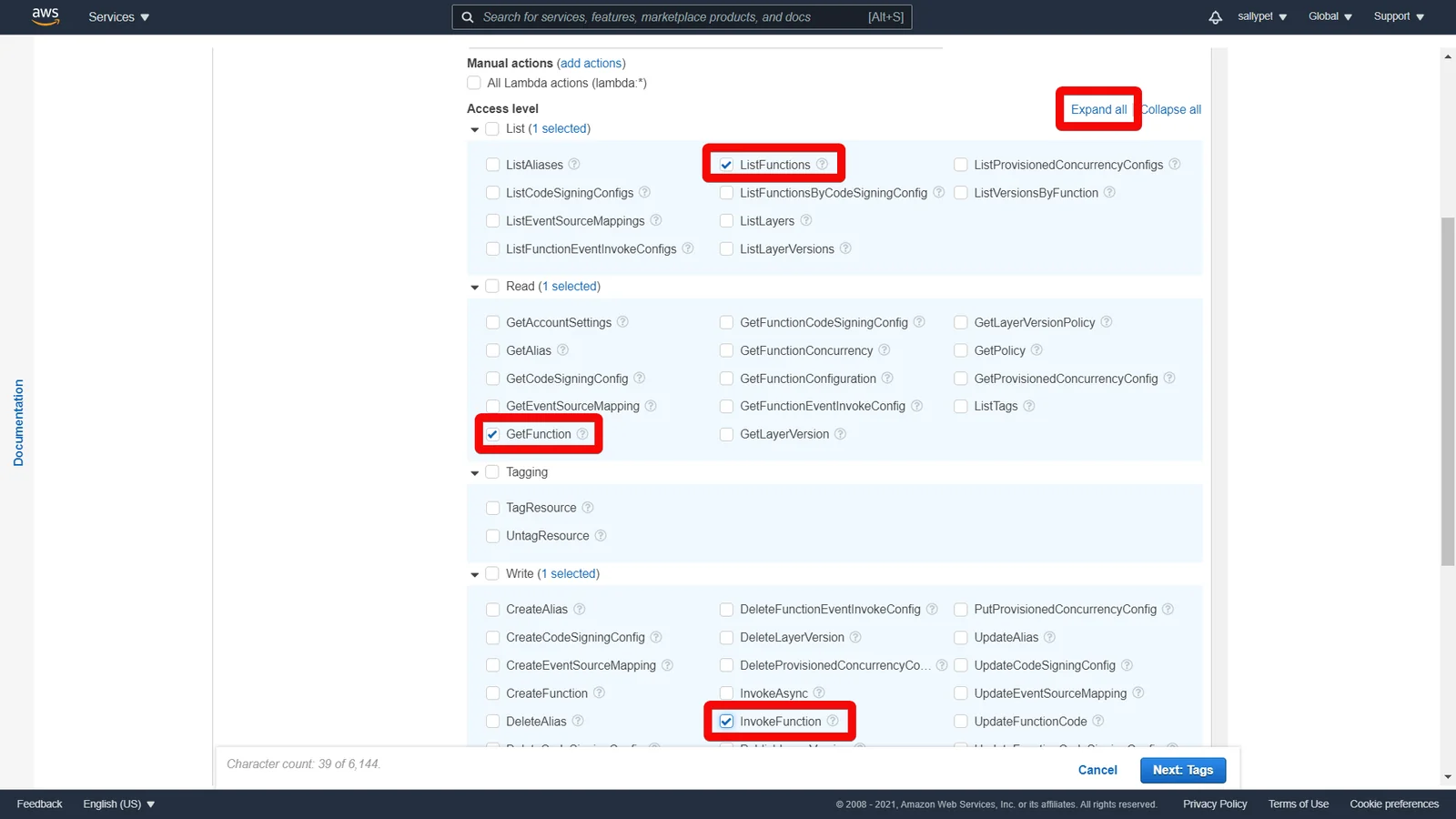
Task: Open the sallypel account menu
Action: (1262, 16)
